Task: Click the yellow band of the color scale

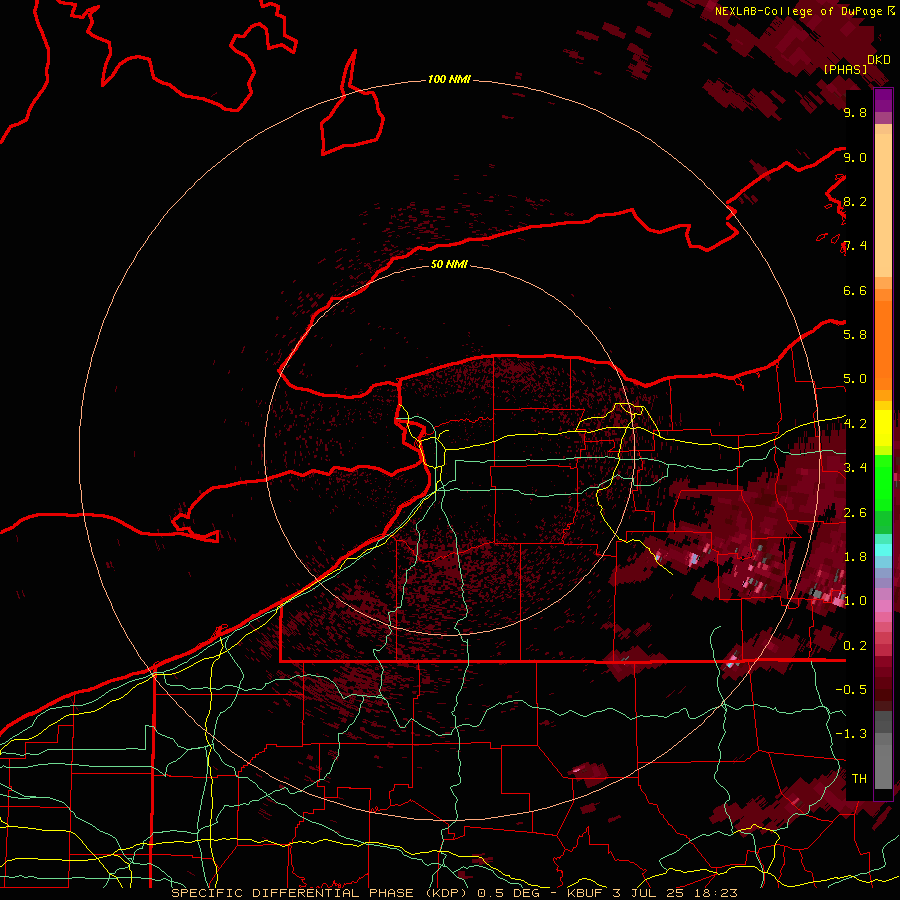Action: (883, 428)
